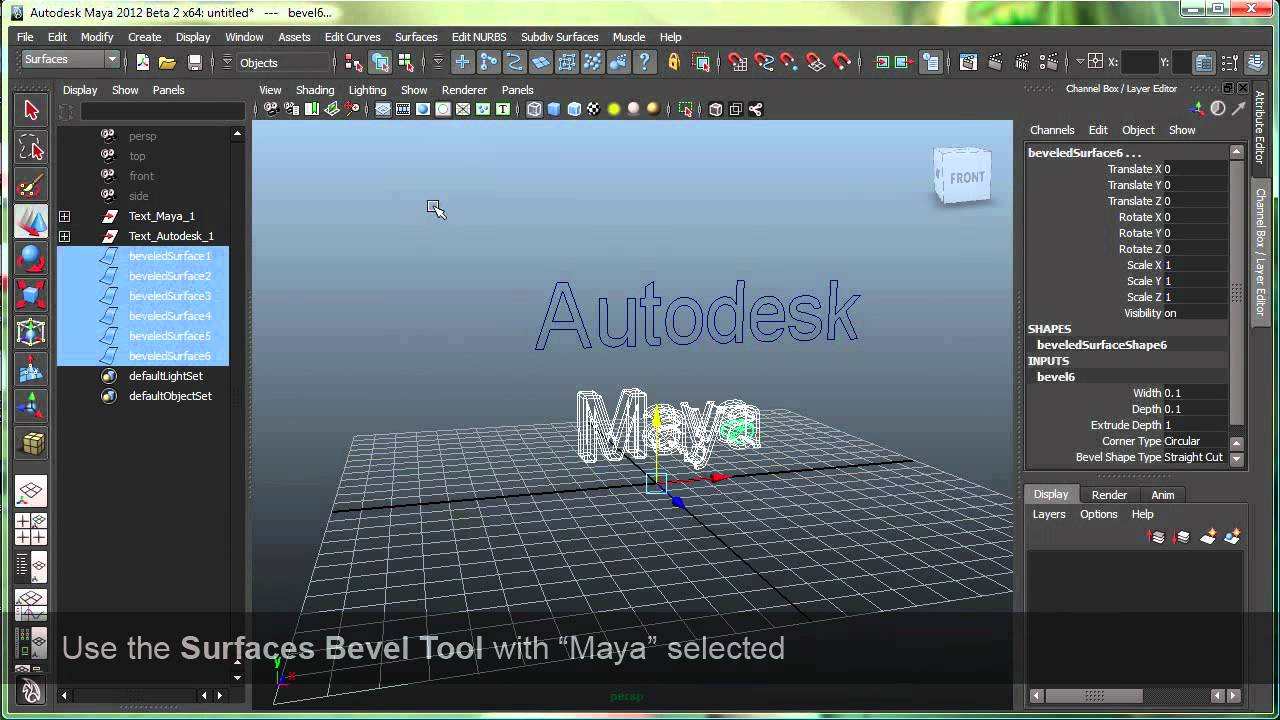Enable snap to view planes magnet
Image resolution: width=1280 pixels, height=720 pixels.
coord(816,62)
